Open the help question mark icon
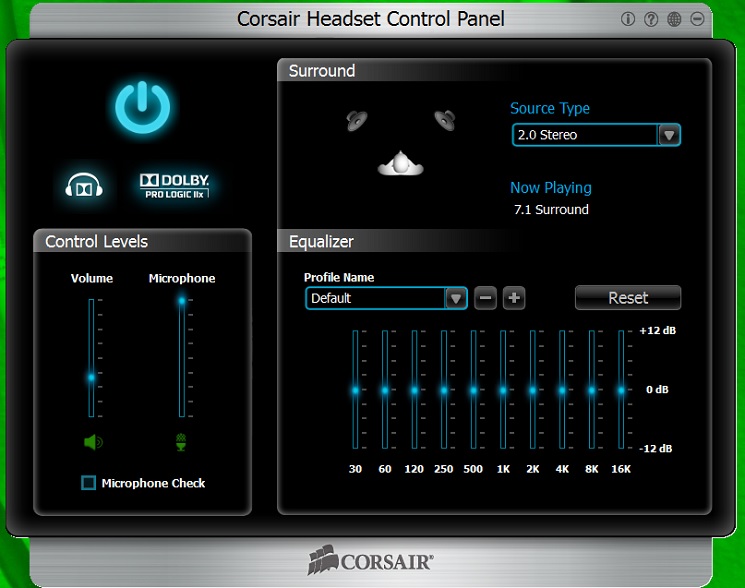The image size is (745, 588). tap(651, 19)
